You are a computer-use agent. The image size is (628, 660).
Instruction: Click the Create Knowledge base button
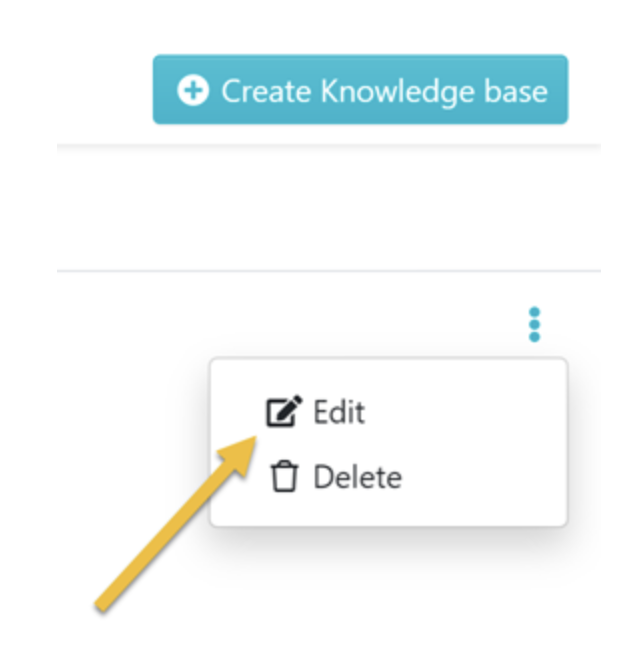[360, 89]
